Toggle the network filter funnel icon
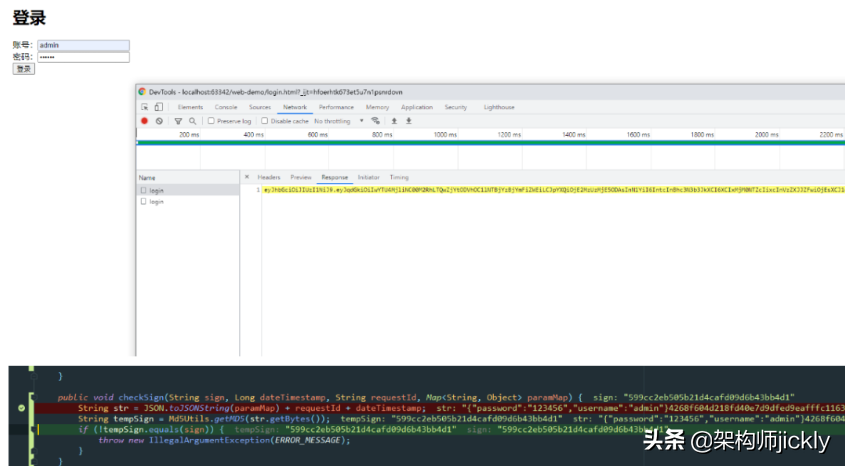The width and height of the screenshot is (845, 466). click(178, 121)
